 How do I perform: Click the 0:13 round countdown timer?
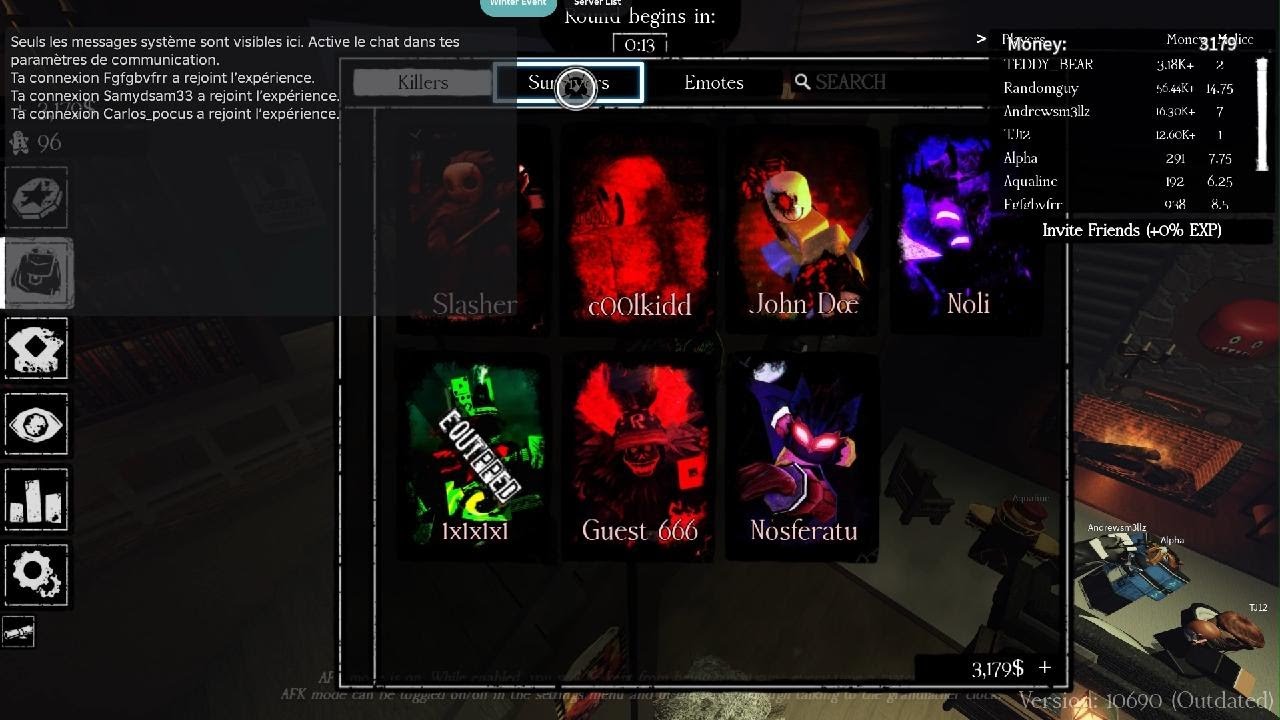tap(639, 45)
